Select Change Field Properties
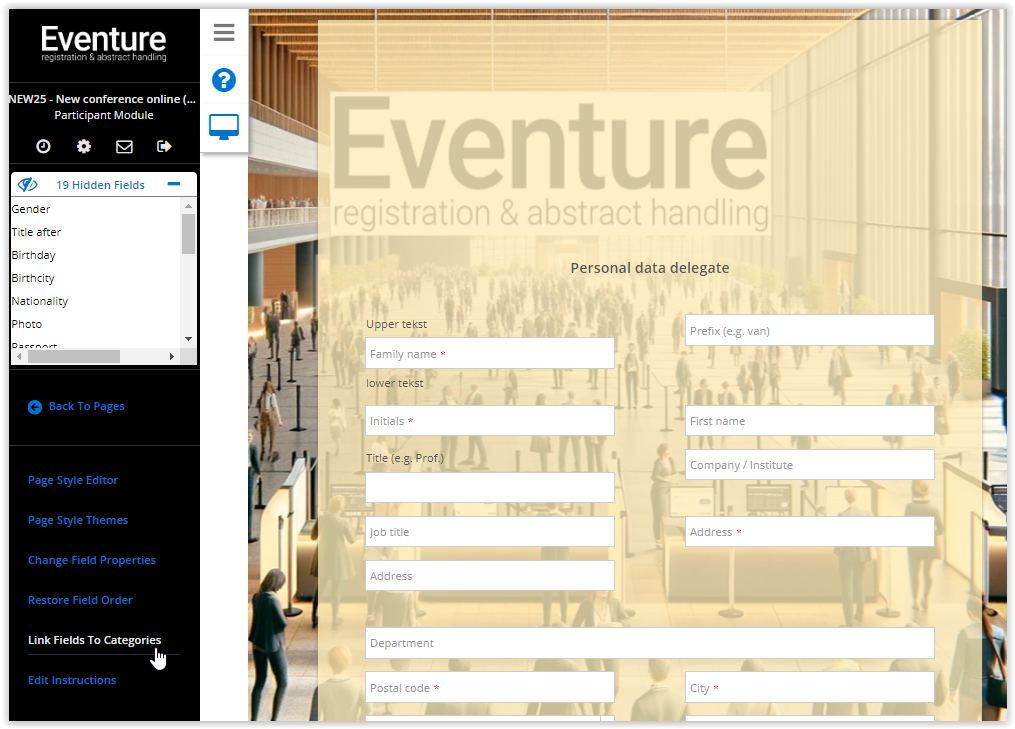The image size is (1015, 729). click(92, 561)
